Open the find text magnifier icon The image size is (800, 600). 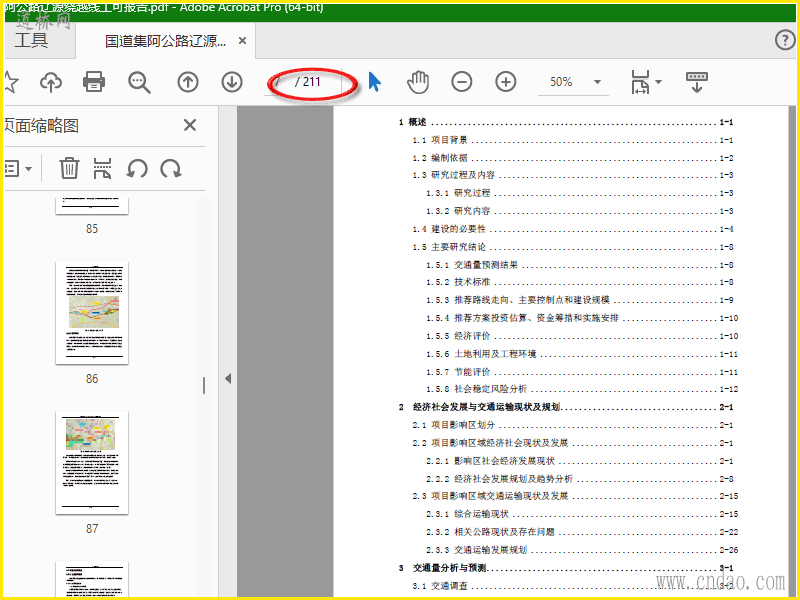[139, 82]
